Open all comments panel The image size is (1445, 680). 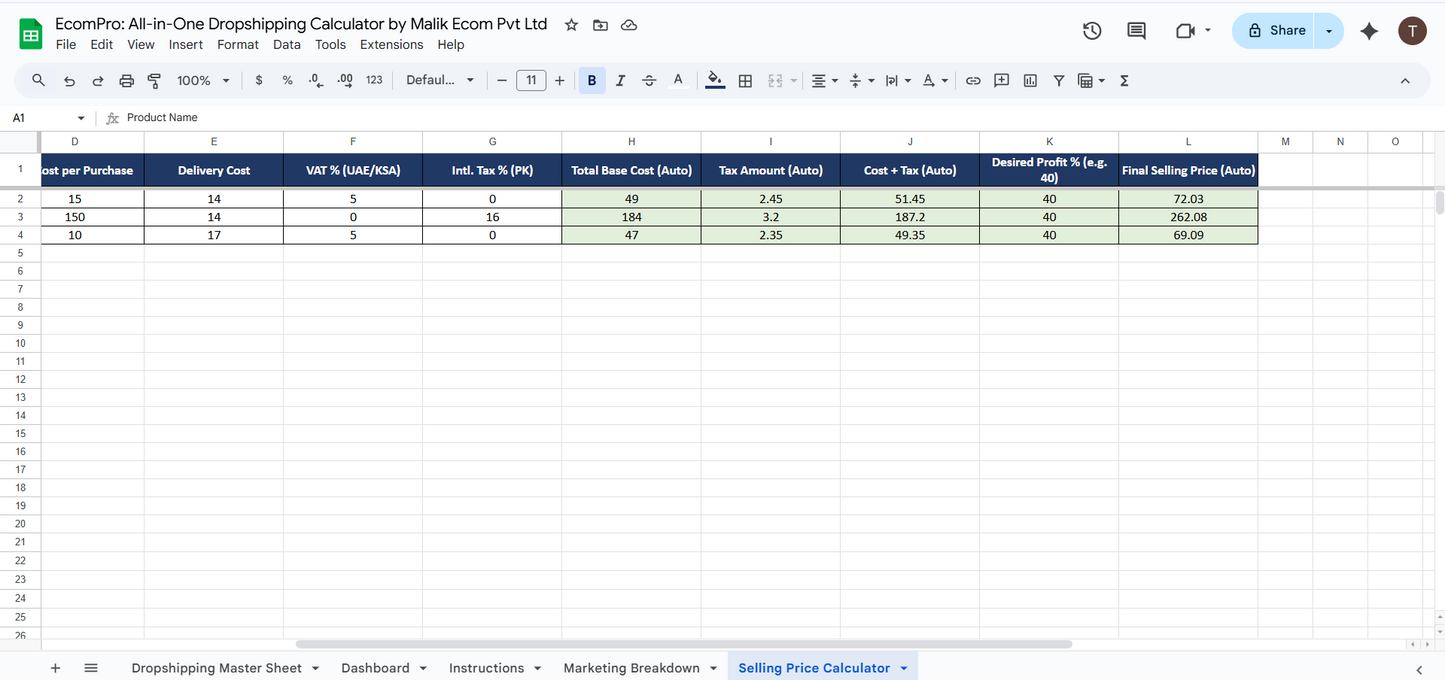(1136, 31)
